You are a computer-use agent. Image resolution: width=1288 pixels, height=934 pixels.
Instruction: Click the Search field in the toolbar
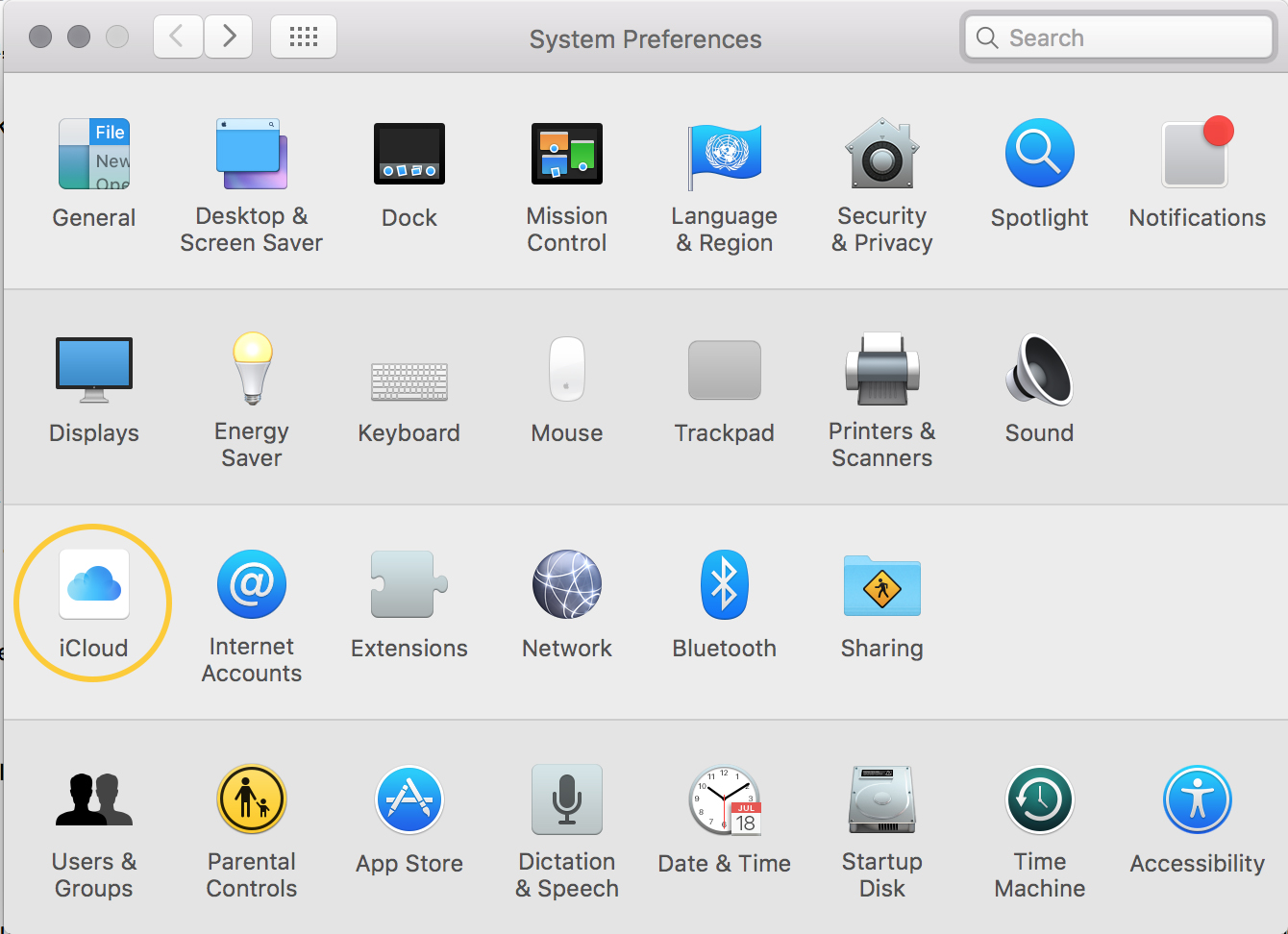tap(1119, 37)
